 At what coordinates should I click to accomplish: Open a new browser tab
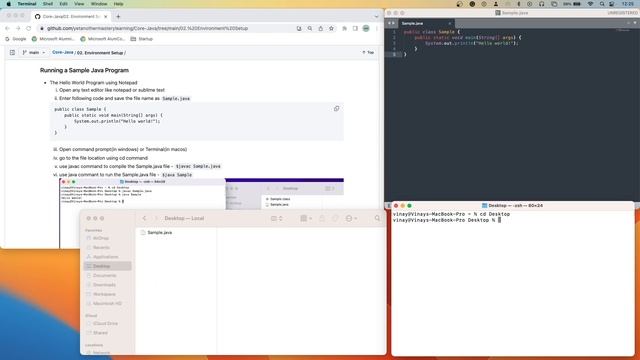point(118,16)
